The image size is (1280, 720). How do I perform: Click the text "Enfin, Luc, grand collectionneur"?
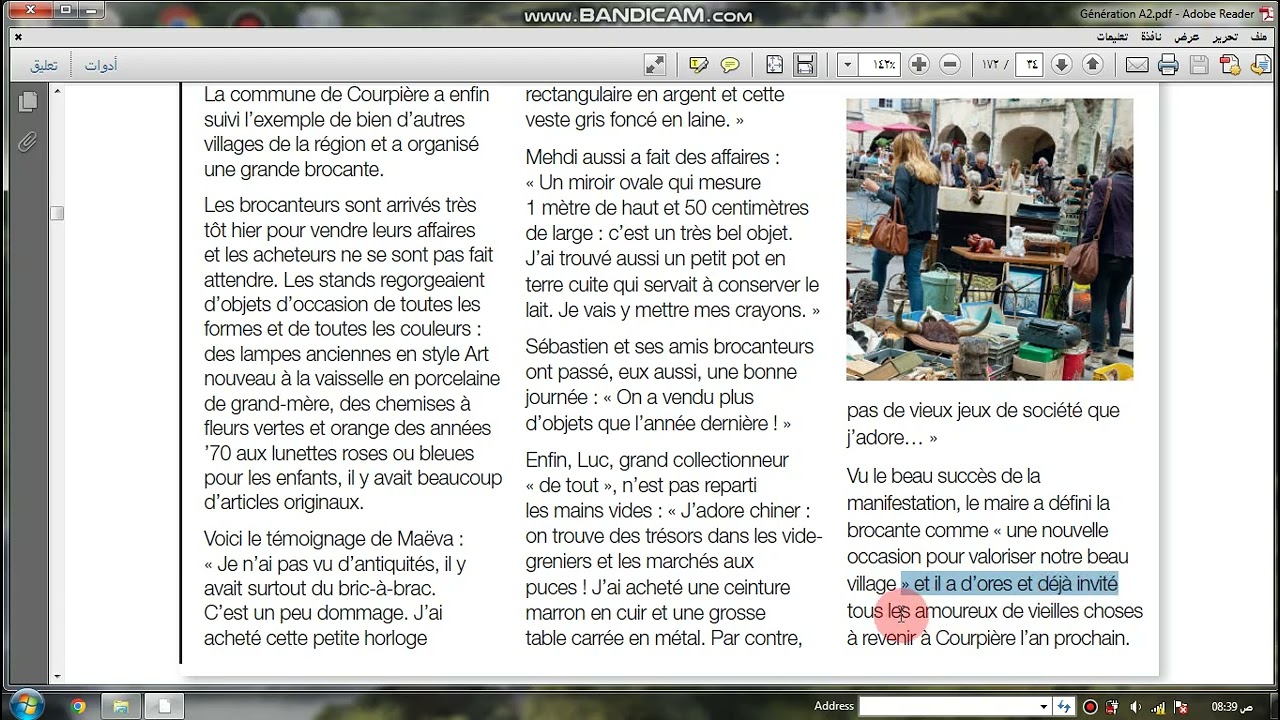(x=657, y=460)
